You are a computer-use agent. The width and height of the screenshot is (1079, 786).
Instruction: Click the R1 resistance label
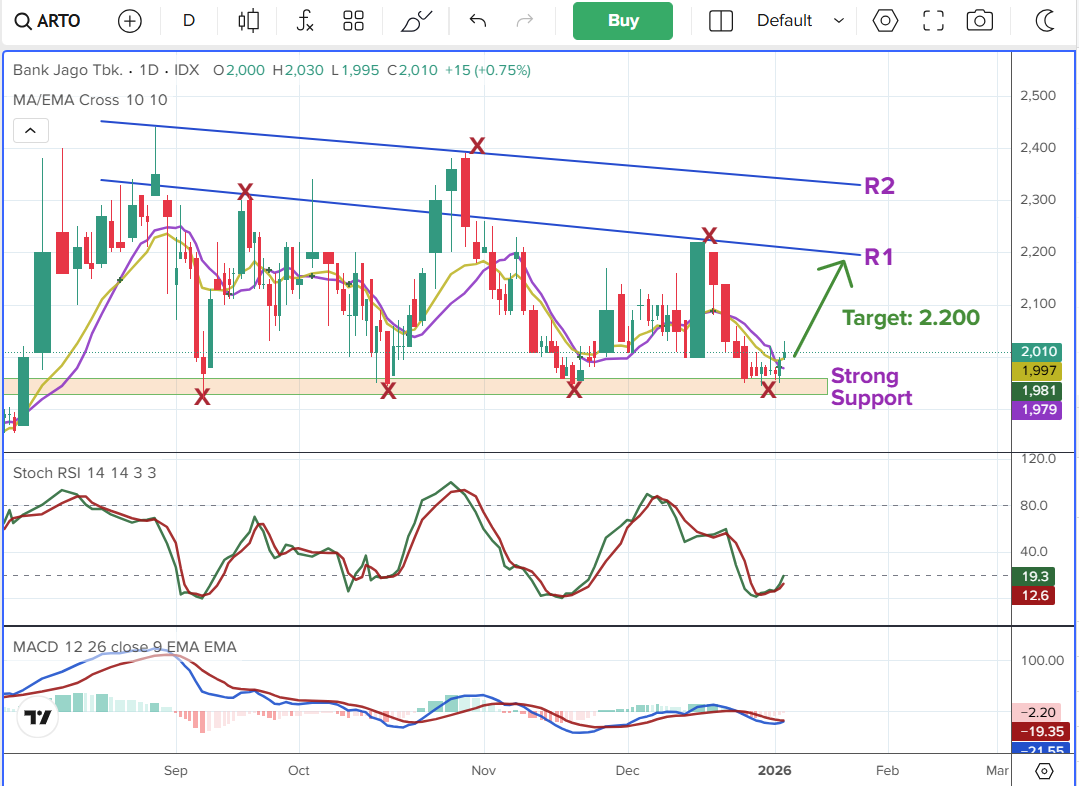coord(879,257)
